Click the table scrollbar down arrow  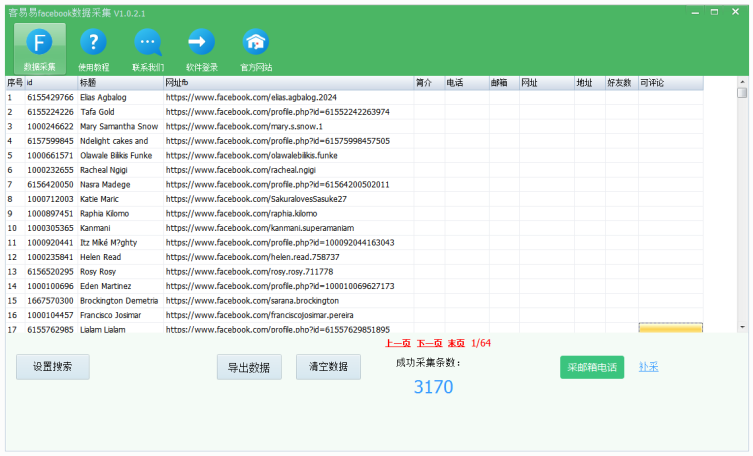pyautogui.click(x=742, y=327)
